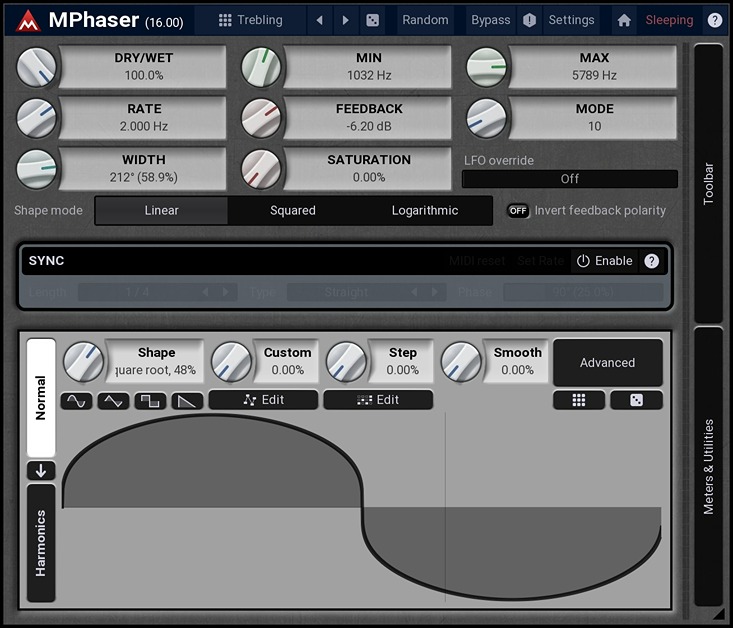Expand the down arrow below Normal tab
Image resolution: width=733 pixels, height=628 pixels.
pyautogui.click(x=41, y=471)
